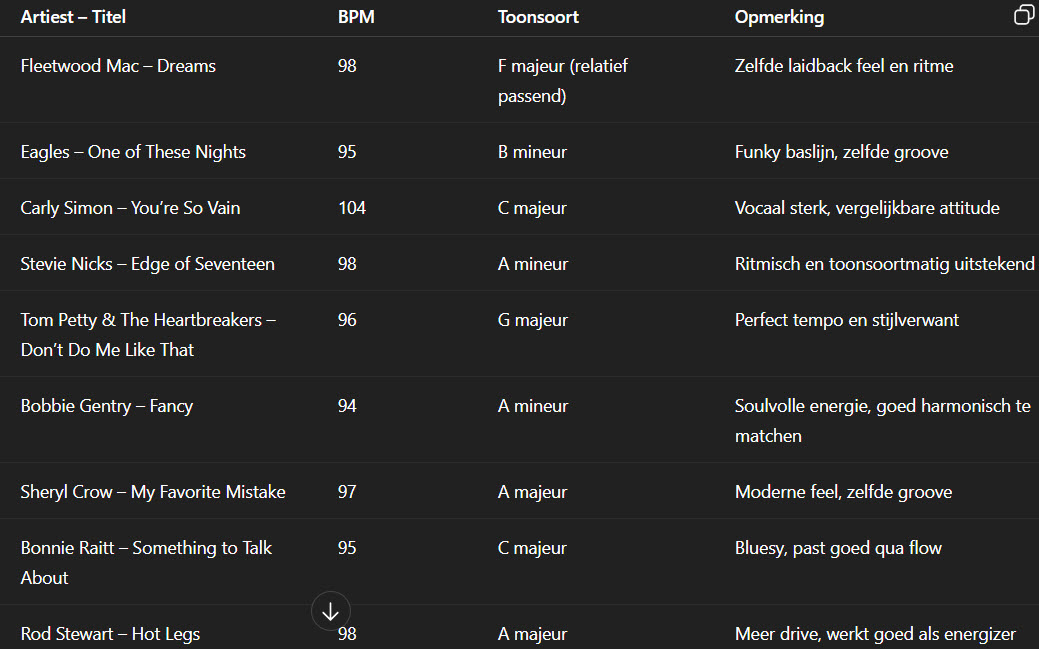The height and width of the screenshot is (649, 1039).
Task: Click 'Sheryl Crow – My Favorite Mistake'
Action: coord(153,492)
